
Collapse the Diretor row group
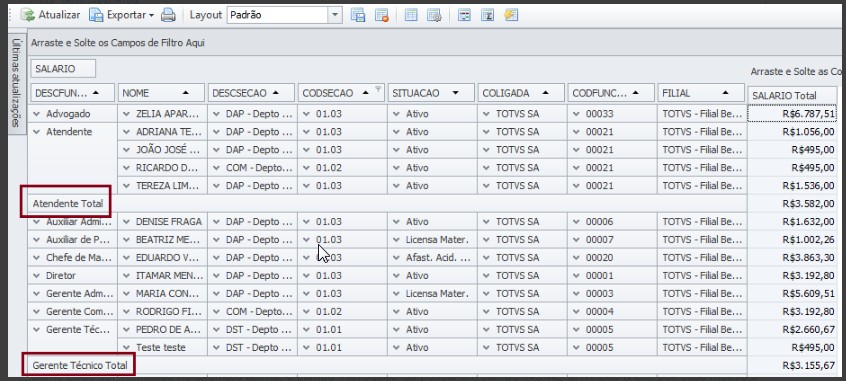[37, 276]
